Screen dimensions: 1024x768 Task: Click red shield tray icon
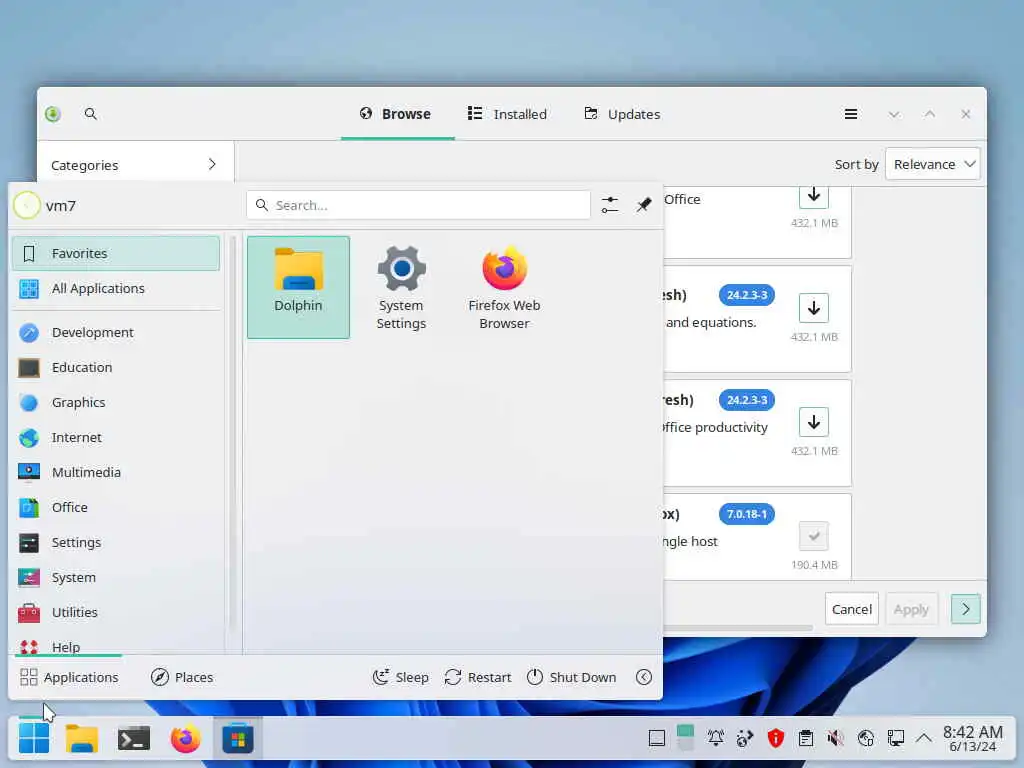coord(776,739)
